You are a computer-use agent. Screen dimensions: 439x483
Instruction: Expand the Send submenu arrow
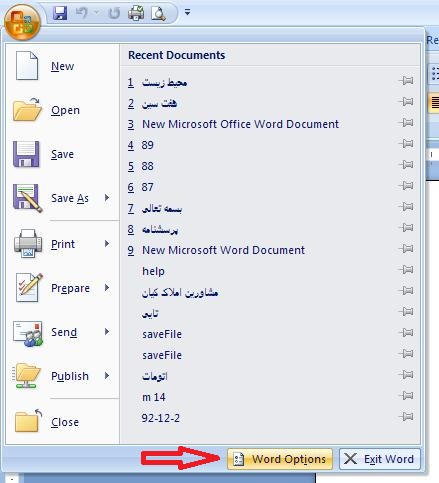[x=107, y=332]
